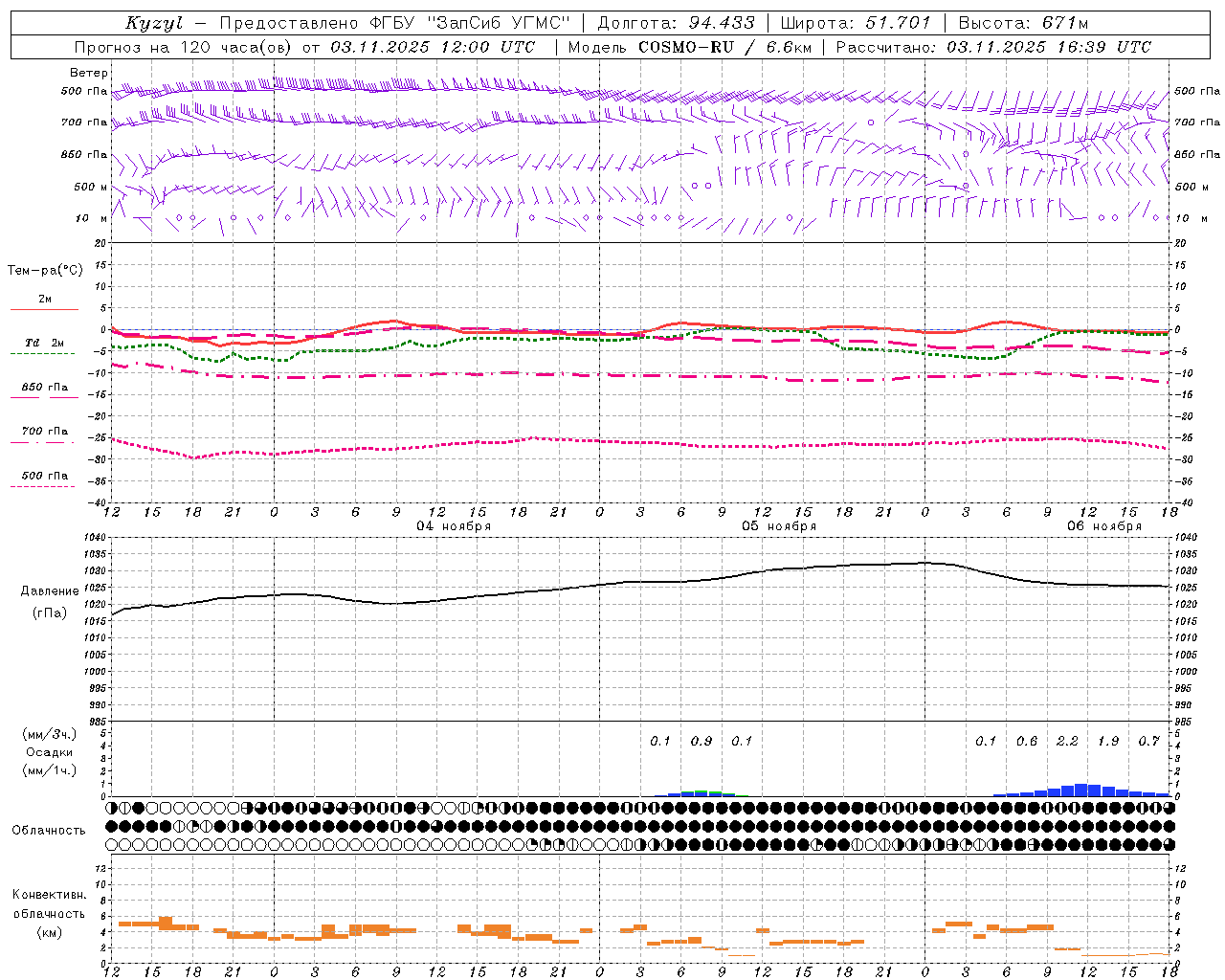The height and width of the screenshot is (980, 1225).
Task: Click the forecast start time 03.11.2025 12:00 UTC
Action: [433, 47]
